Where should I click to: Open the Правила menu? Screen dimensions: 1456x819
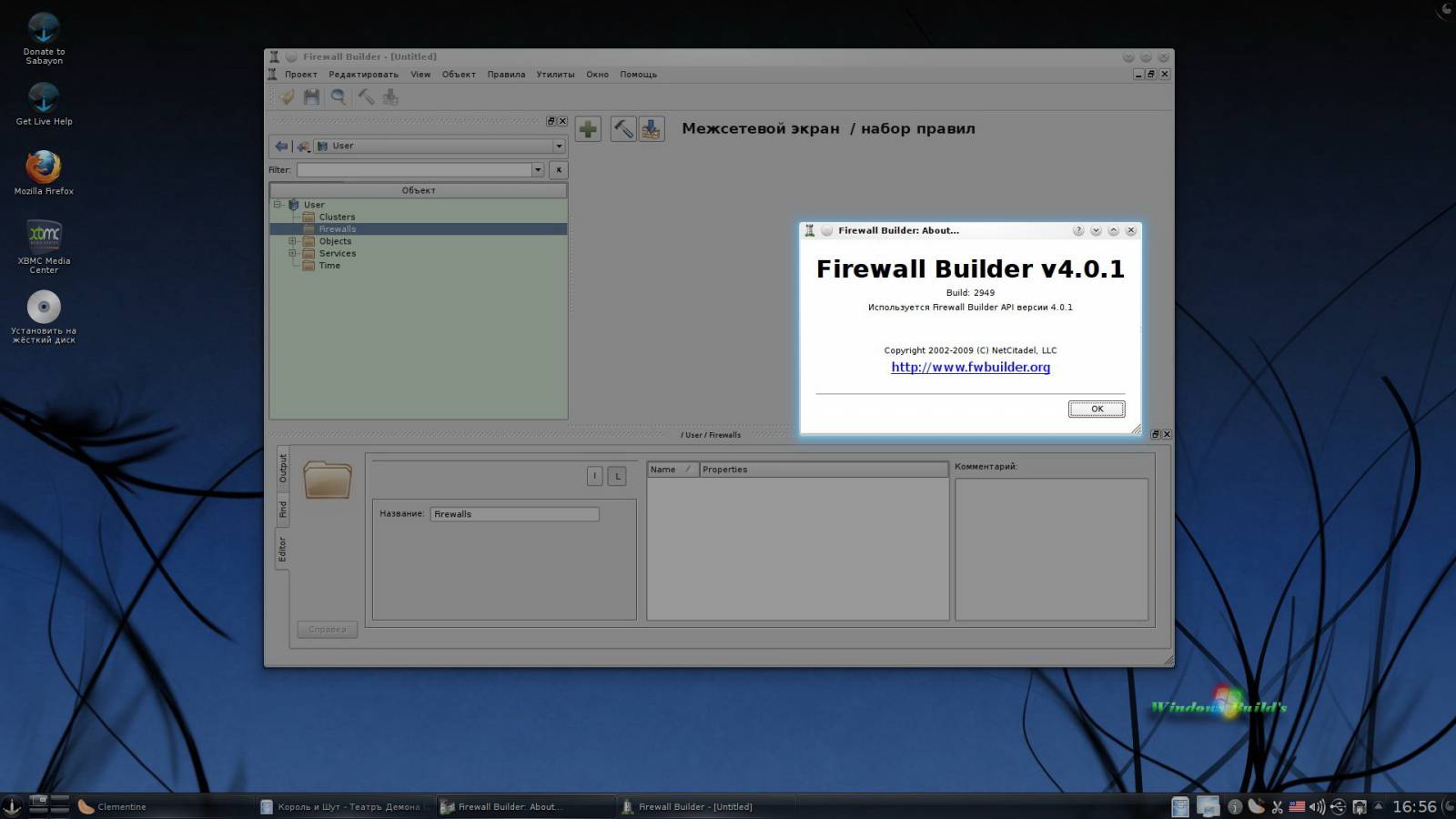[x=506, y=75]
